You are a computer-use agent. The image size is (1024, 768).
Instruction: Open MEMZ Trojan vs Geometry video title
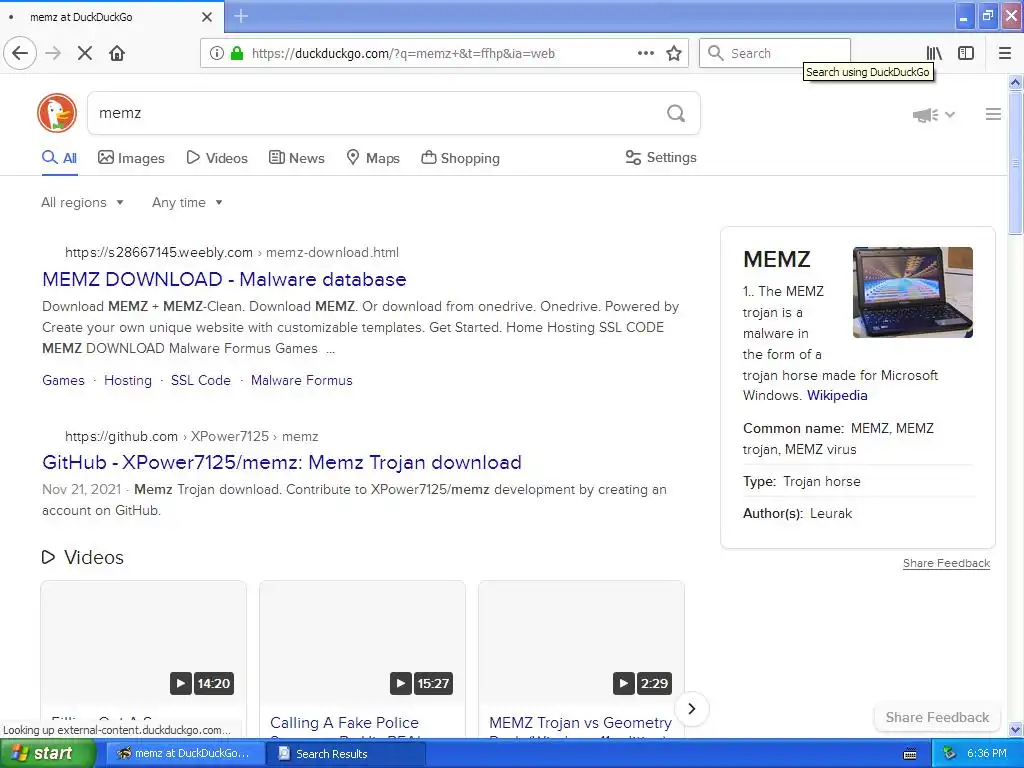(x=581, y=723)
